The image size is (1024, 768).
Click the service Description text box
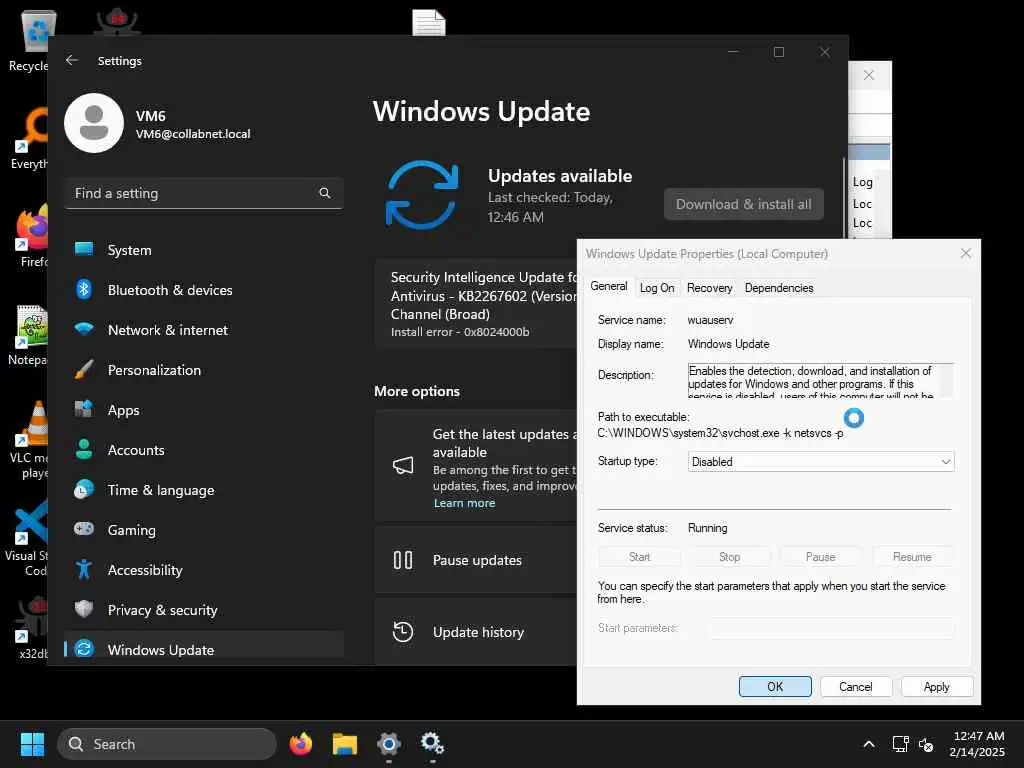pos(820,380)
